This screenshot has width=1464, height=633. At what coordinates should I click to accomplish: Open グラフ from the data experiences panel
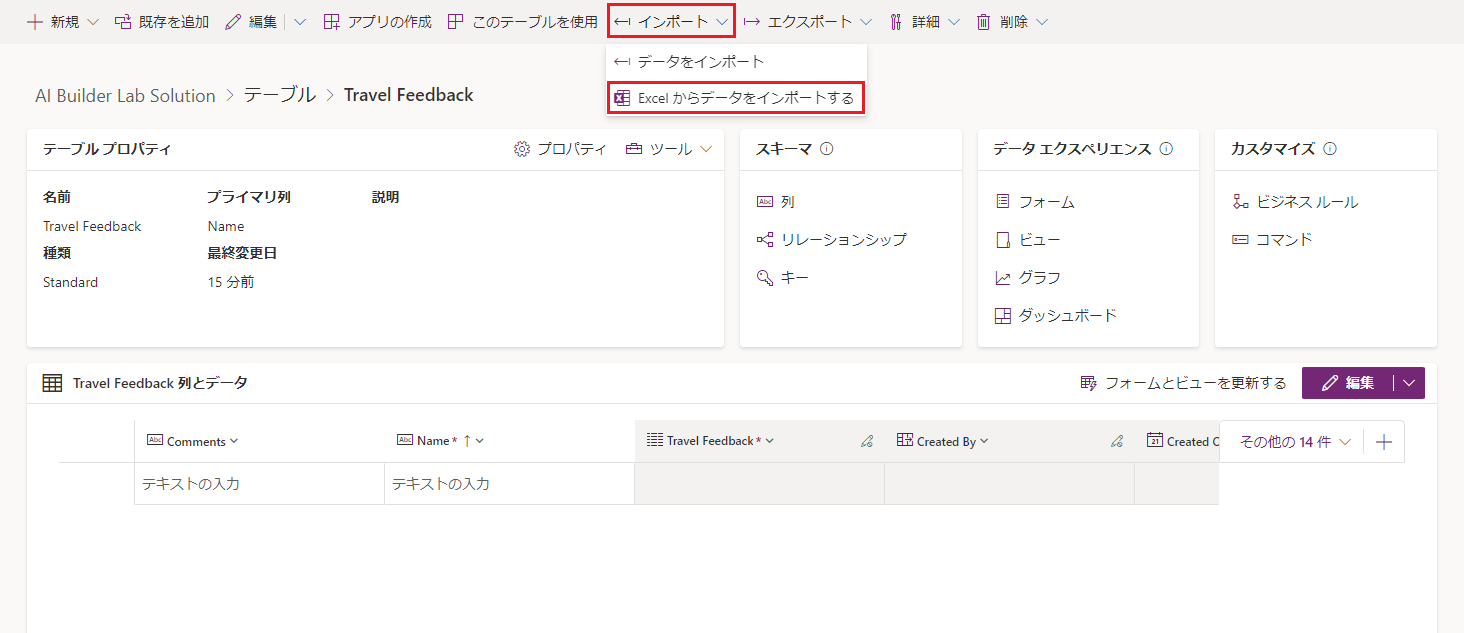coord(1037,277)
